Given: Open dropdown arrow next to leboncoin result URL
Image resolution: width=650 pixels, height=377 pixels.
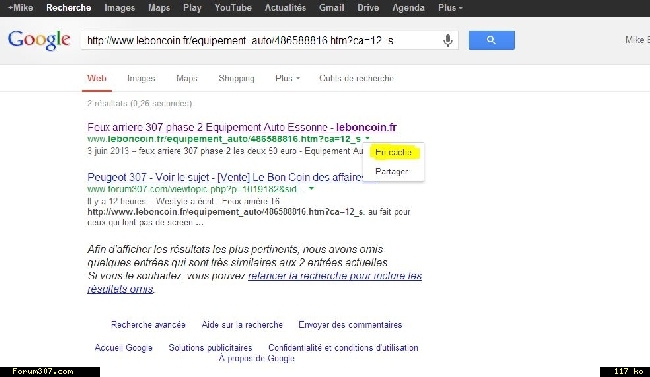Looking at the screenshot, I should 367,139.
